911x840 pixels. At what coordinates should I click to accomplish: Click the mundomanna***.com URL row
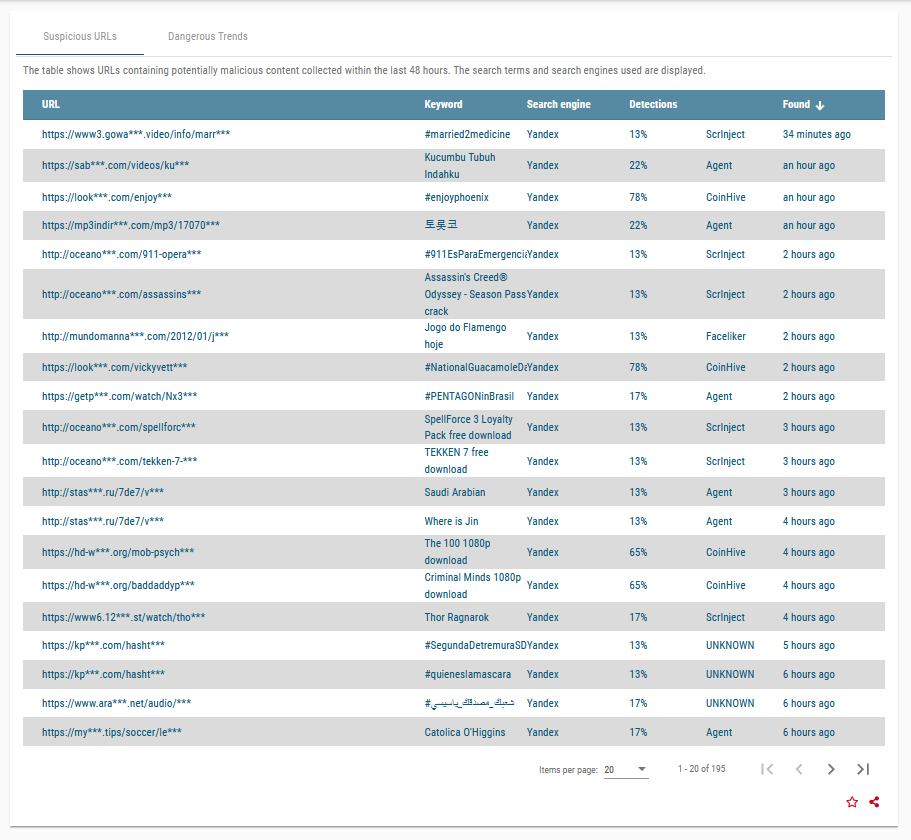coord(135,336)
